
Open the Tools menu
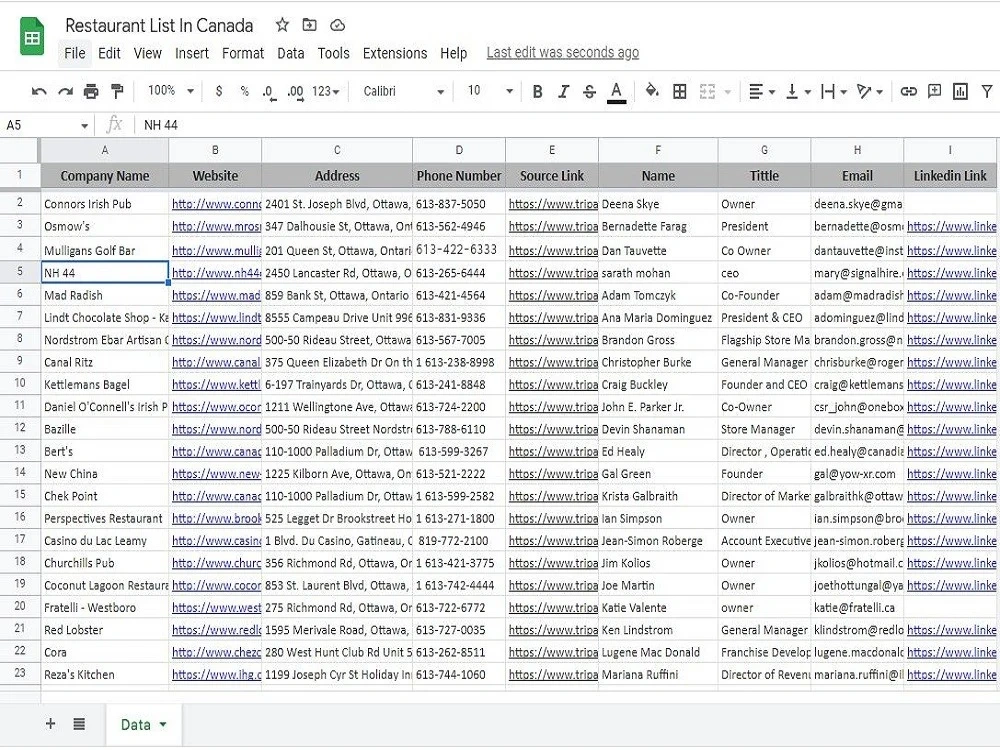click(x=333, y=53)
